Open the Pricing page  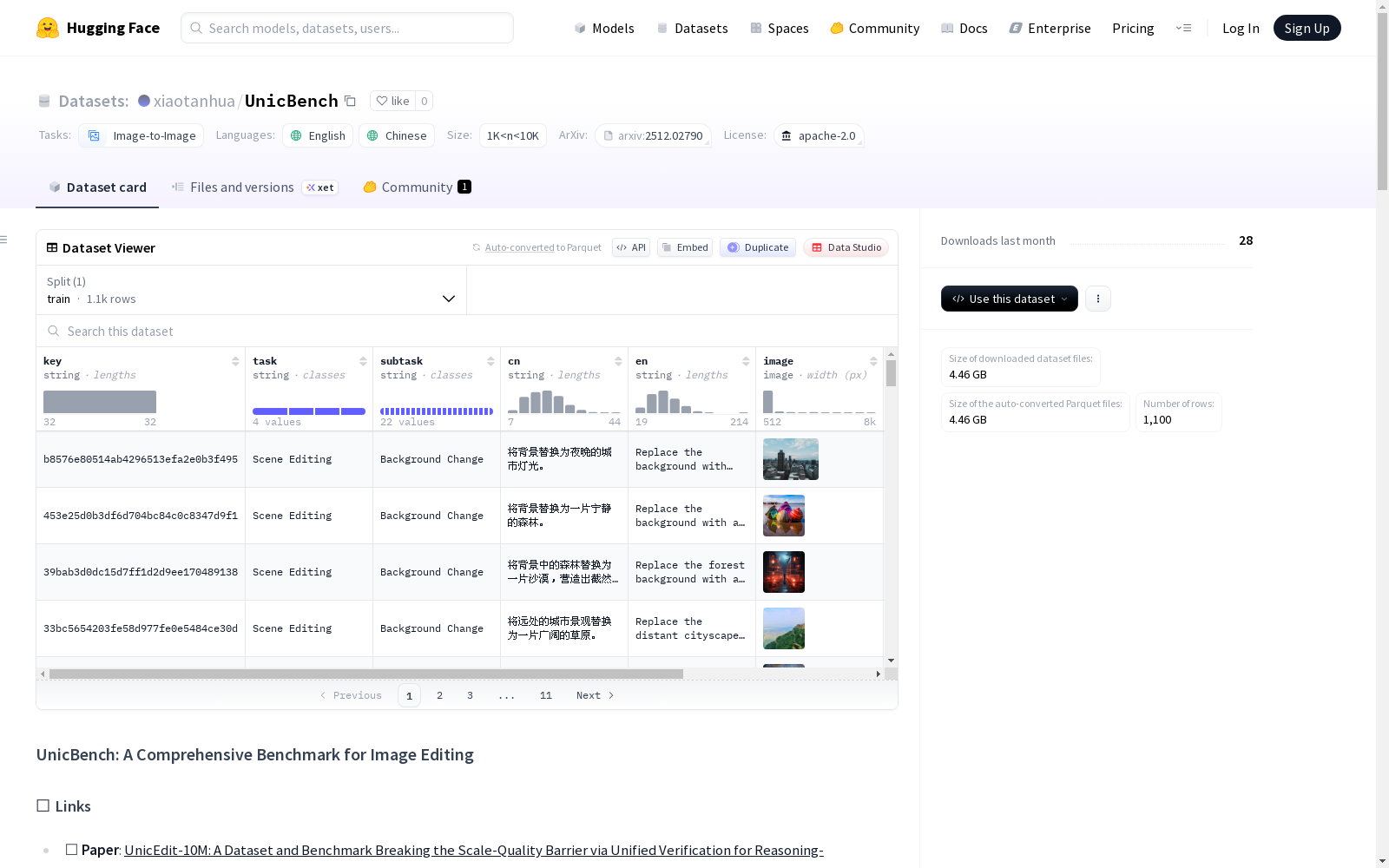[1133, 28]
